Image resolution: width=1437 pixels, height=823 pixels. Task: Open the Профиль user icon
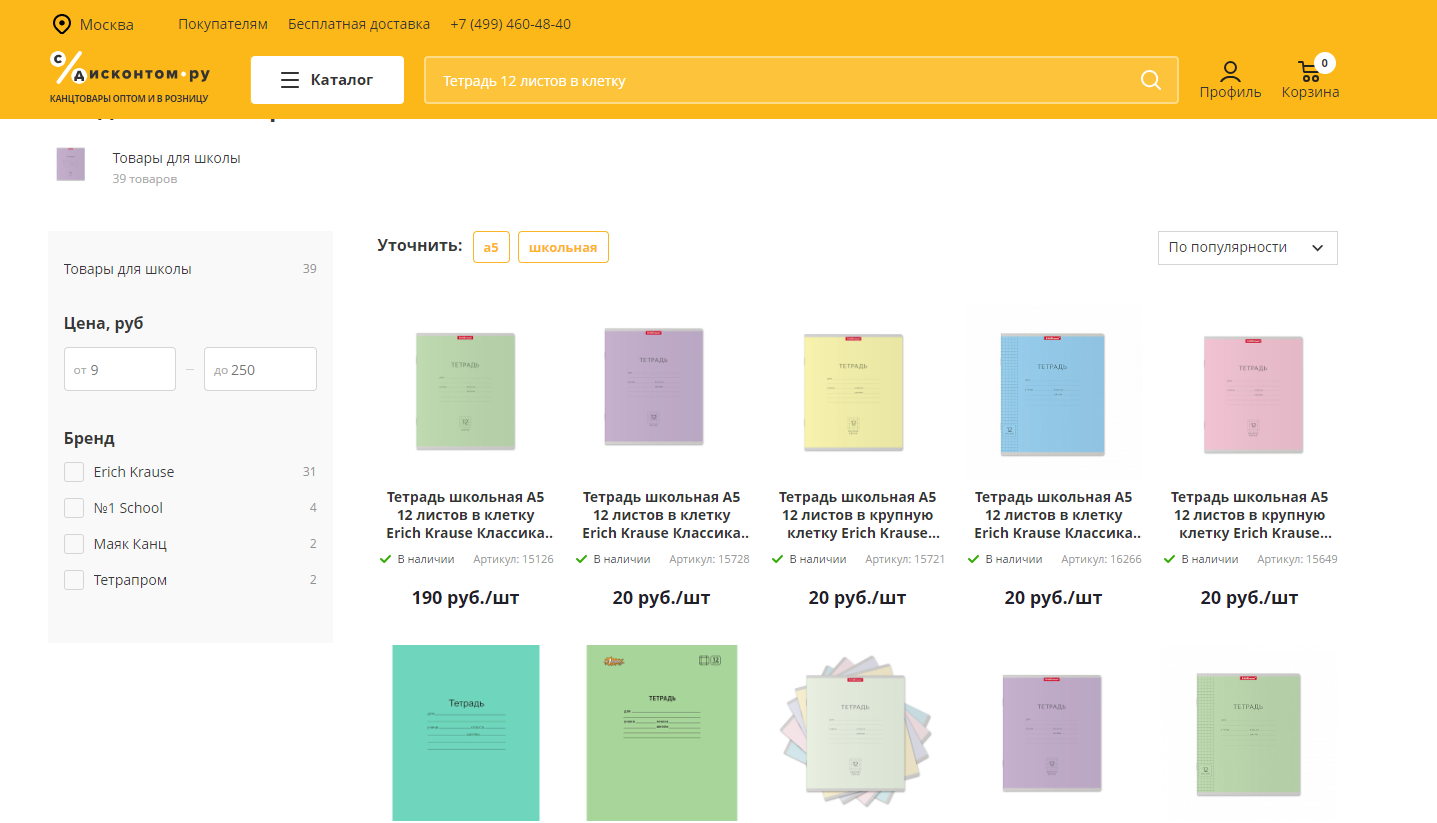(x=1230, y=72)
